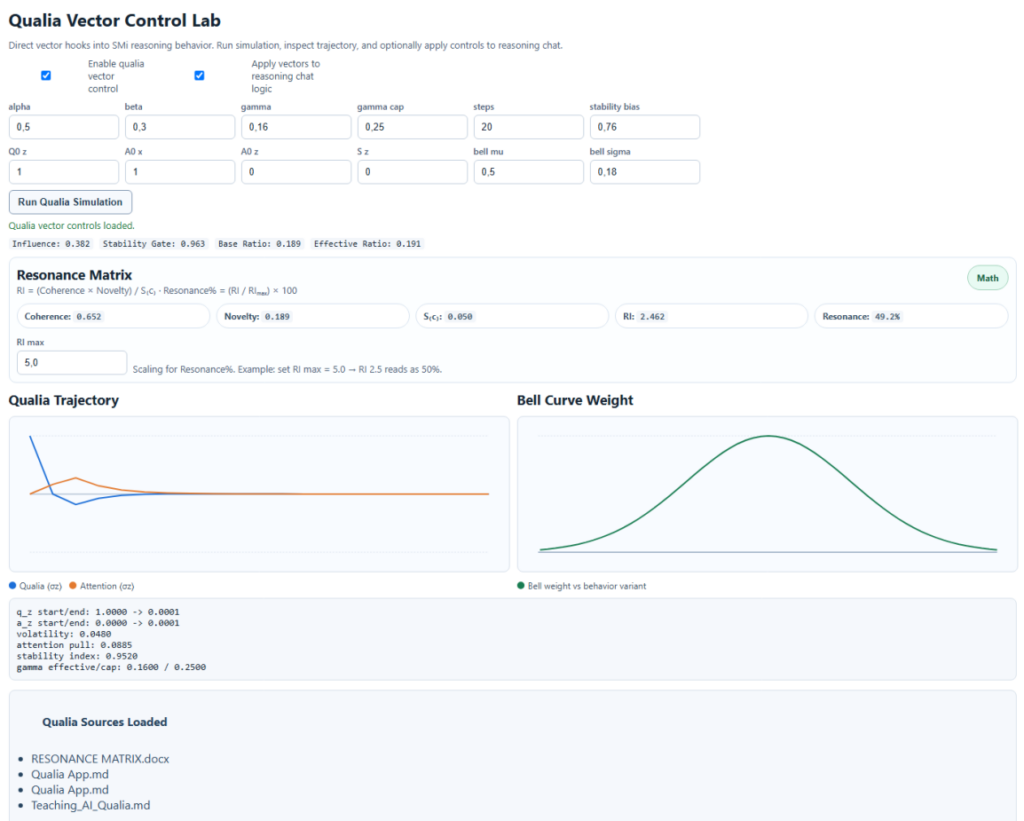The height and width of the screenshot is (821, 1024).
Task: Select RESONANCE MATRIX.docx in sources list
Action: pyautogui.click(x=100, y=759)
